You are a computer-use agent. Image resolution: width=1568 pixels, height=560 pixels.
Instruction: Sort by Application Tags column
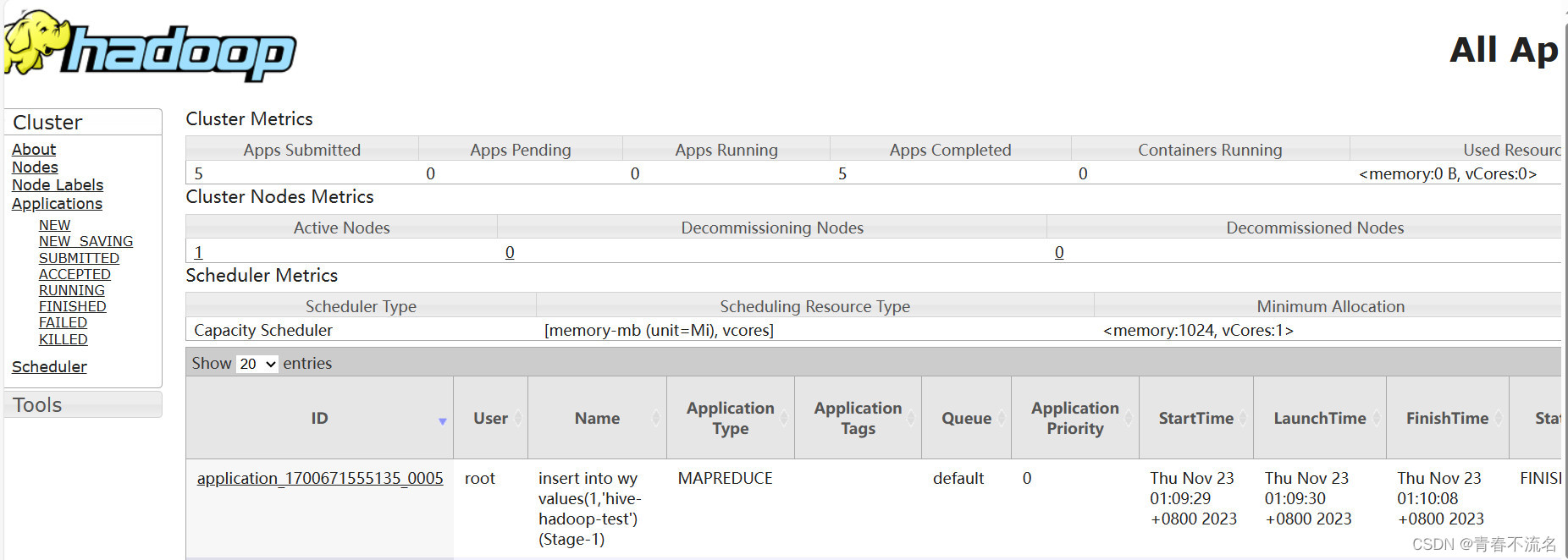[x=858, y=419]
